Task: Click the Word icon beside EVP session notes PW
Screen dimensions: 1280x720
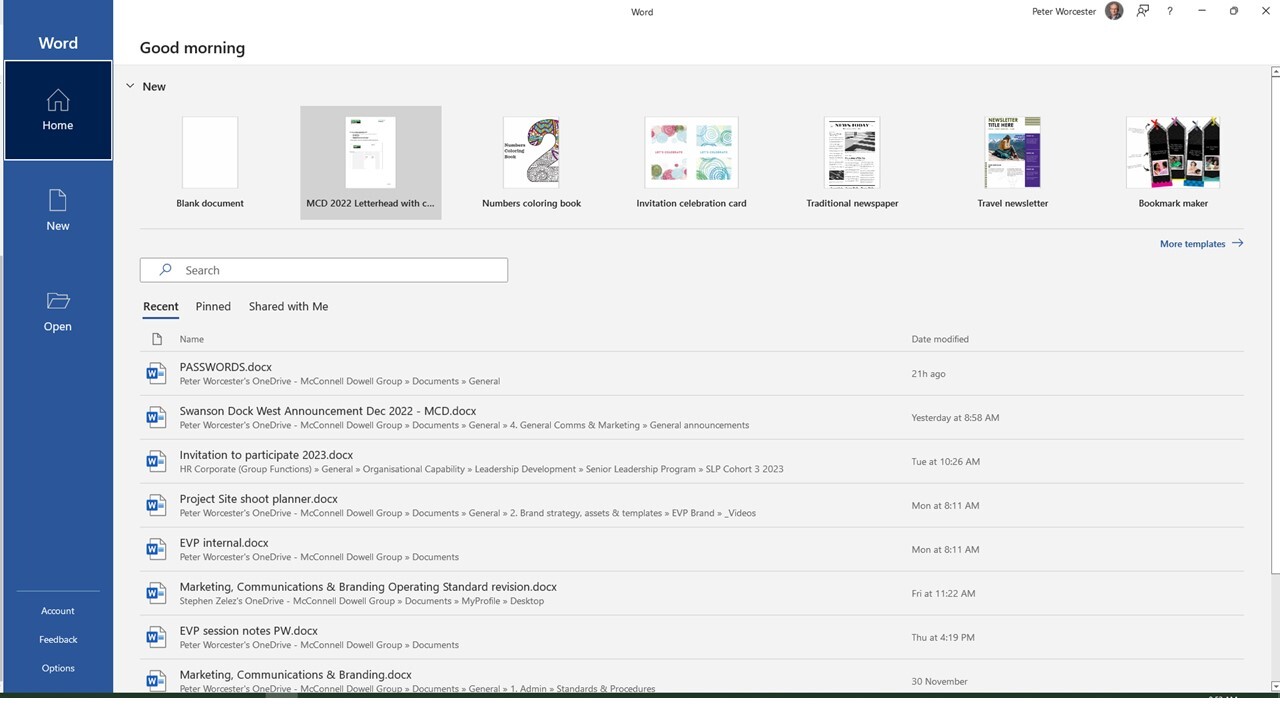Action: 156,637
